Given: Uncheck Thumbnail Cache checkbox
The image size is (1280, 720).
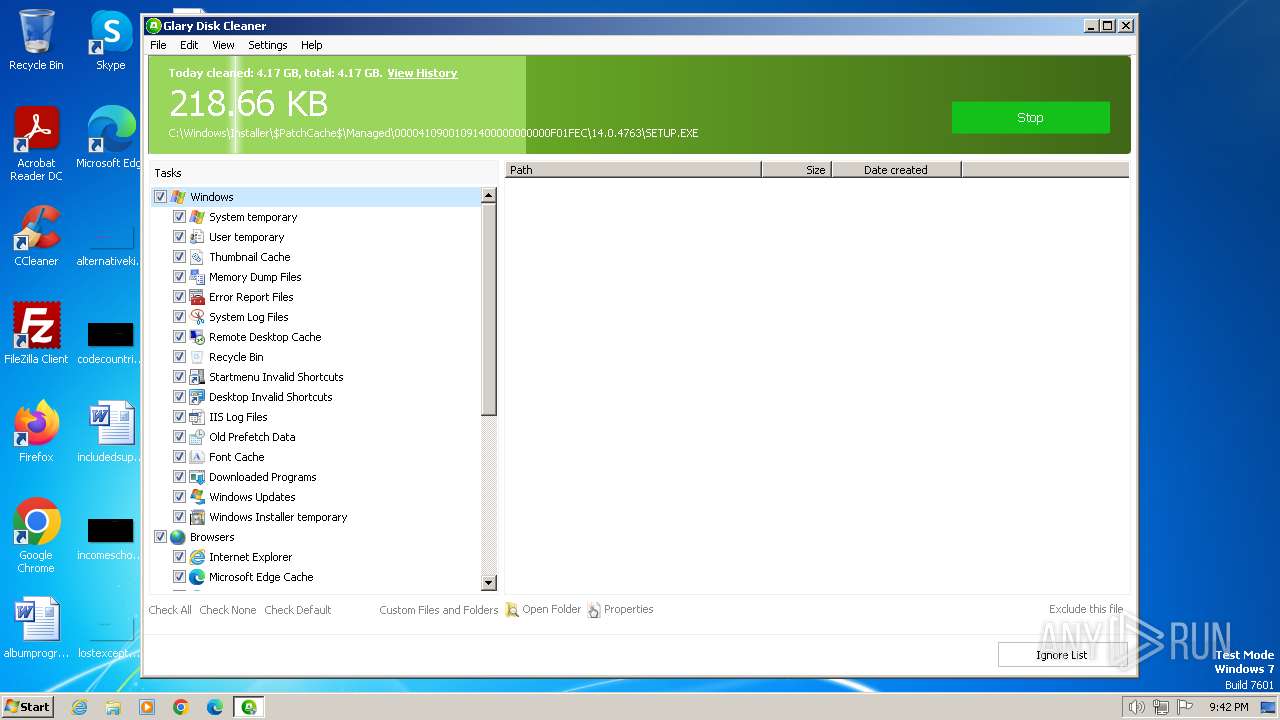Looking at the screenshot, I should (179, 257).
